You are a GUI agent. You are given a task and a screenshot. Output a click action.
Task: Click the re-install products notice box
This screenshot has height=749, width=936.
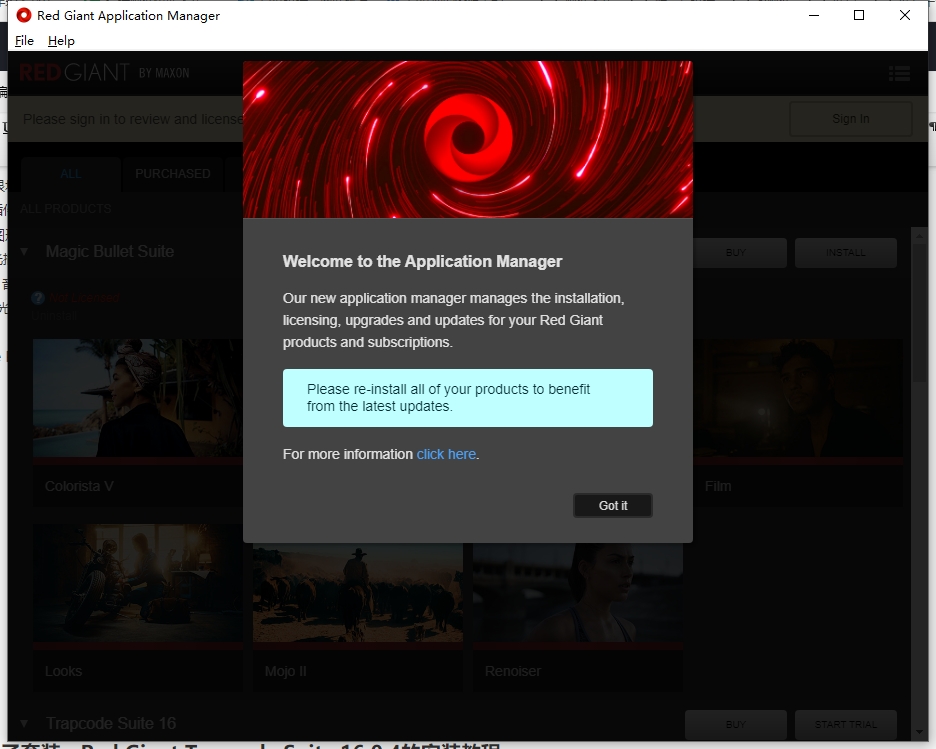click(467, 397)
